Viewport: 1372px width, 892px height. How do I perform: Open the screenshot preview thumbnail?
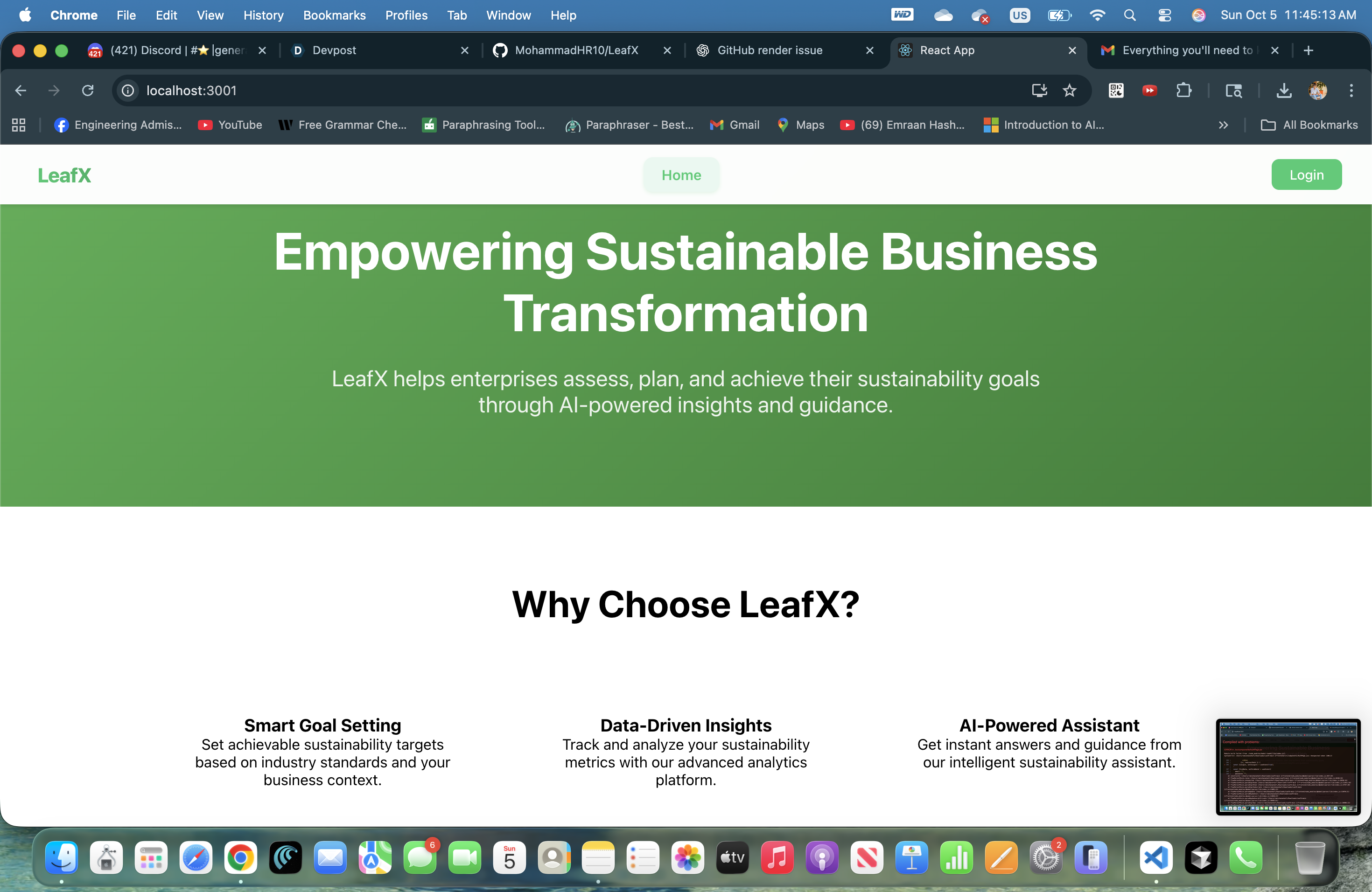1288,767
